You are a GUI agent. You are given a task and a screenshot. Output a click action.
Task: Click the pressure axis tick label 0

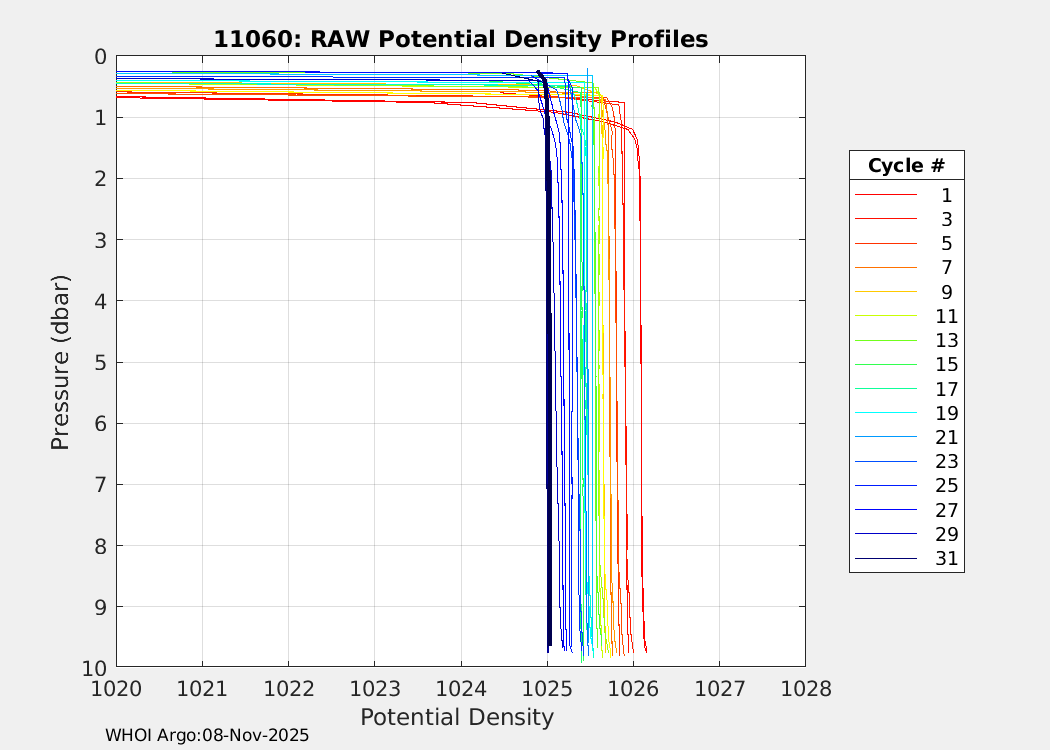[x=100, y=57]
